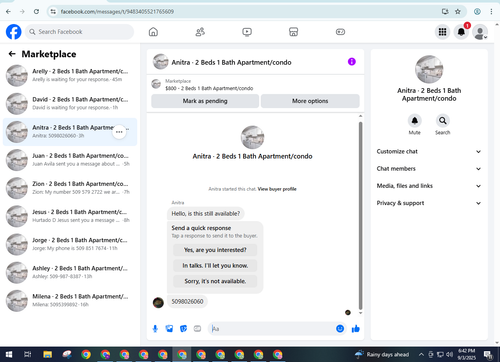Image resolution: width=500 pixels, height=362 pixels.
Task: Open the Windows Start button
Action: point(9,354)
